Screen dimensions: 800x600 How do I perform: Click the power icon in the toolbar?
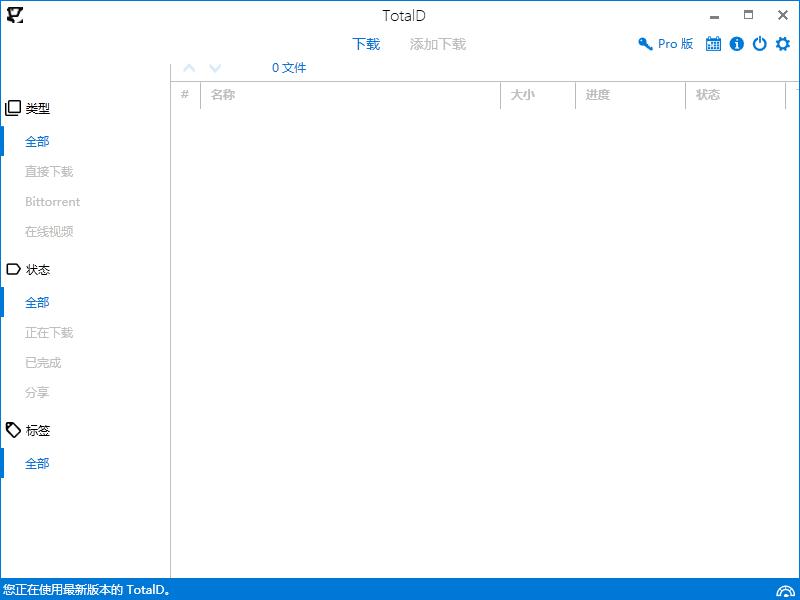pos(760,44)
